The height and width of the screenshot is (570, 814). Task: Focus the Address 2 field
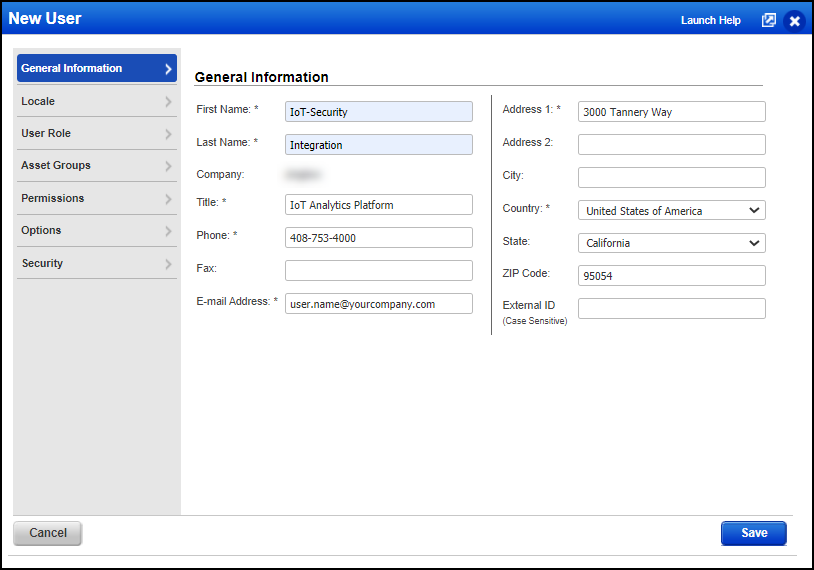(671, 144)
